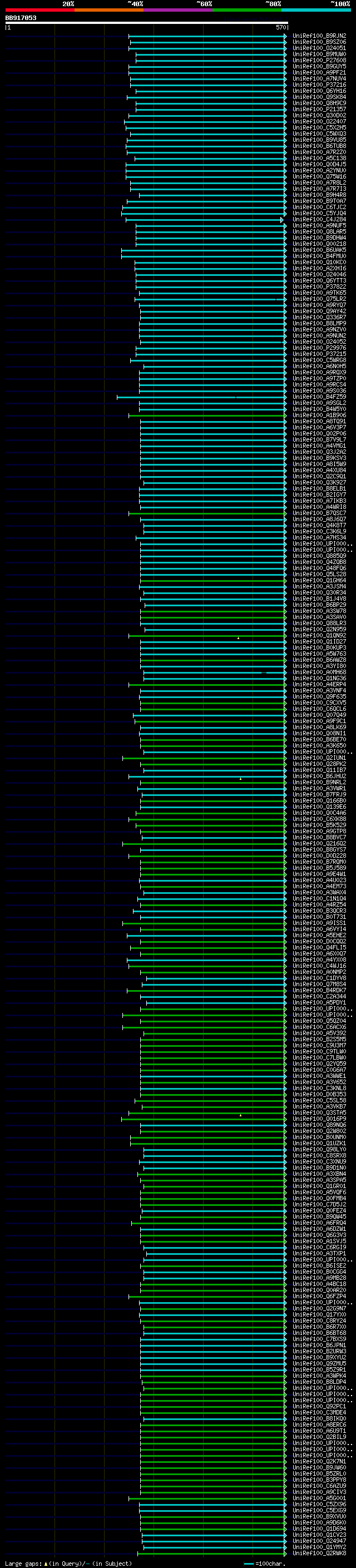Viewport: 356px width, 1568px height.
Task: Click the yellow gap marker on UniRef100_Q3STA5 row
Action: point(241,1115)
